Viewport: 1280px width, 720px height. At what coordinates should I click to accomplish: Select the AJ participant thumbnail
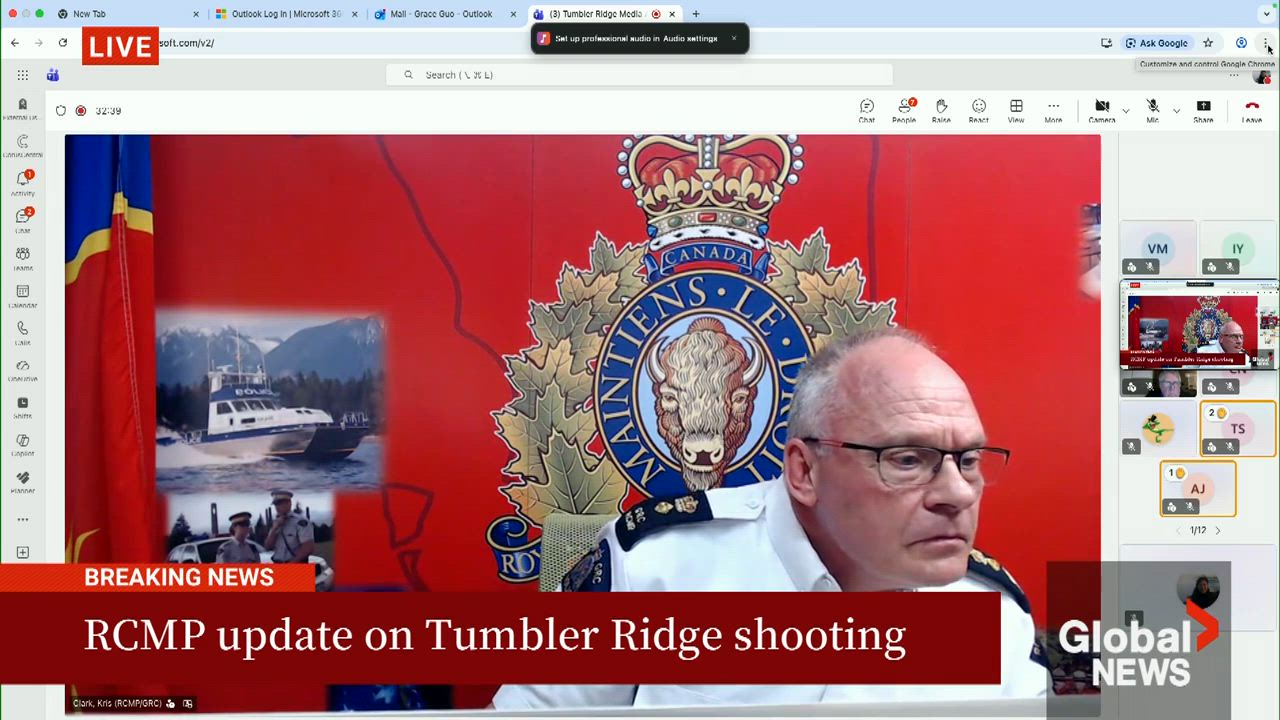tap(1198, 489)
